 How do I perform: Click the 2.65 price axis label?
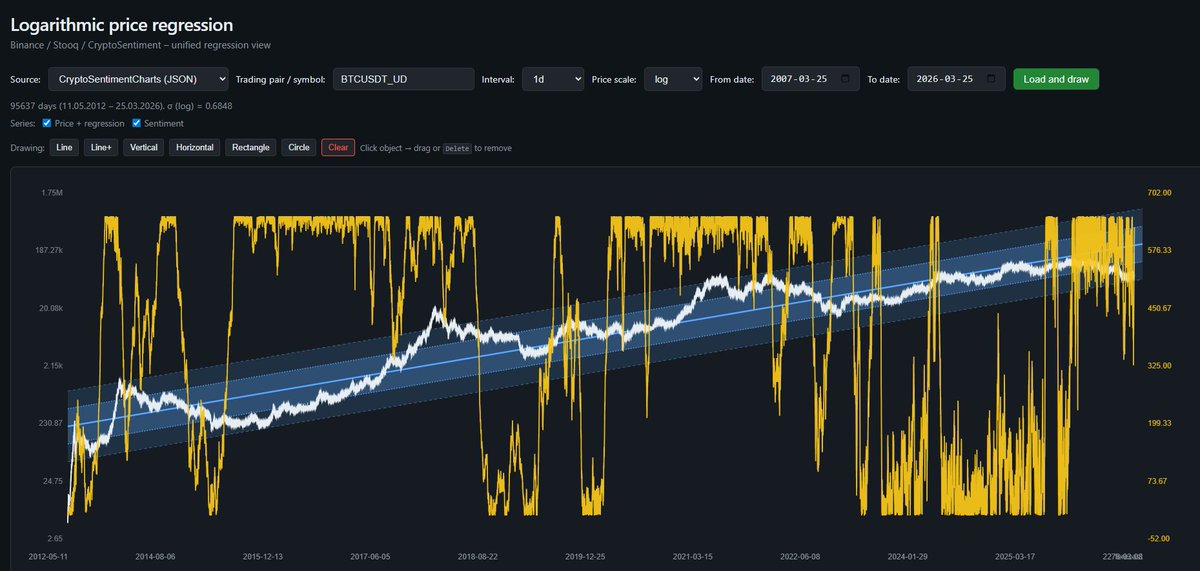click(x=54, y=539)
